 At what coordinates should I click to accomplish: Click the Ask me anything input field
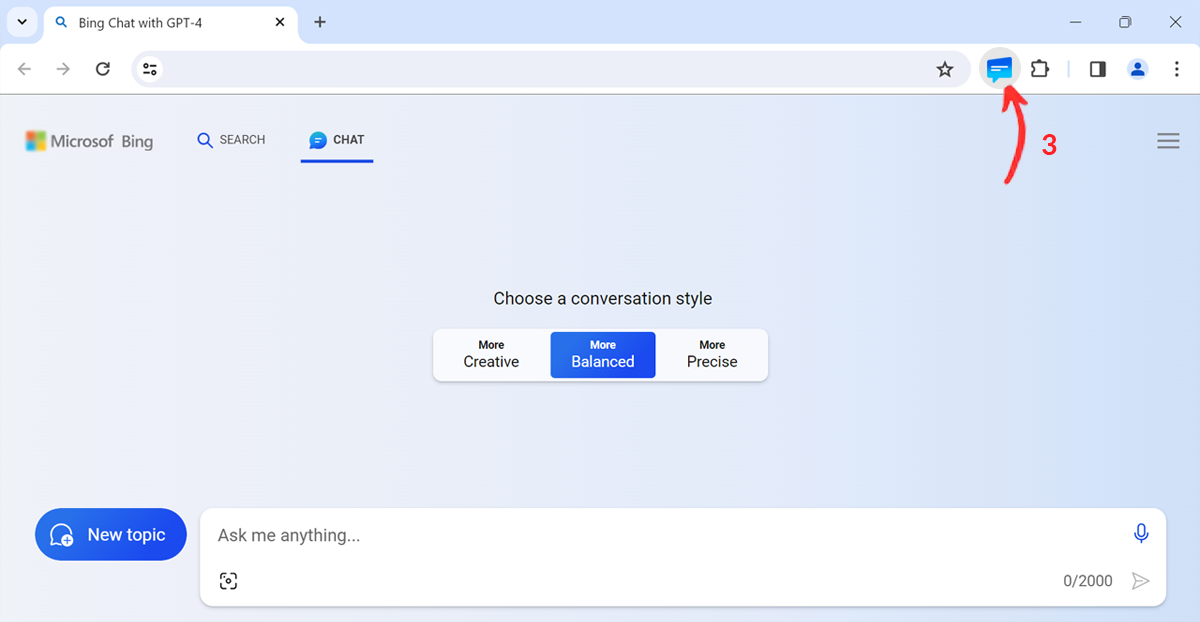coord(500,534)
